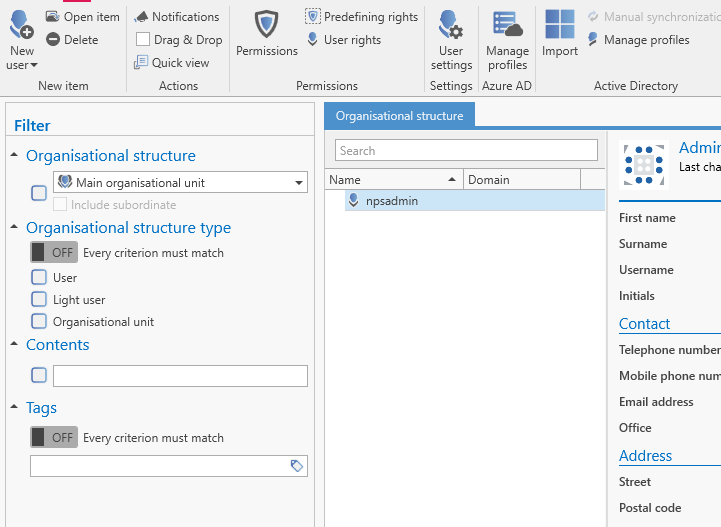Viewport: 721px width, 527px height.
Task: Open Quick view action
Action: point(172,63)
